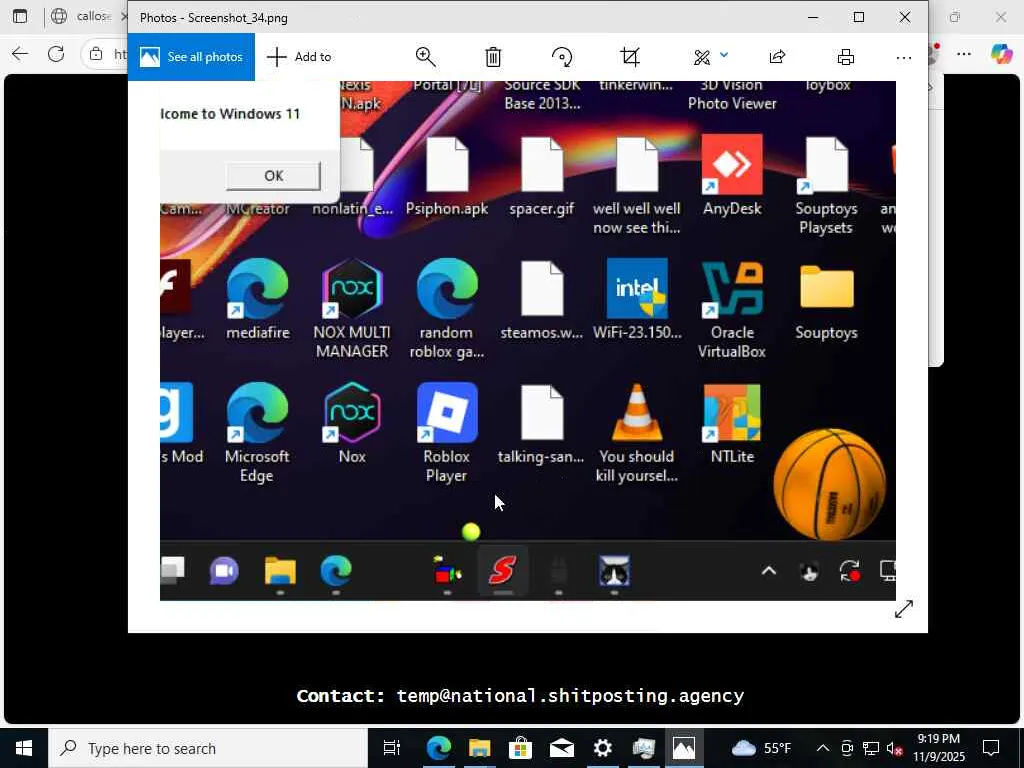1024x768 pixels.
Task: Open the notification center icon
Action: (x=991, y=748)
